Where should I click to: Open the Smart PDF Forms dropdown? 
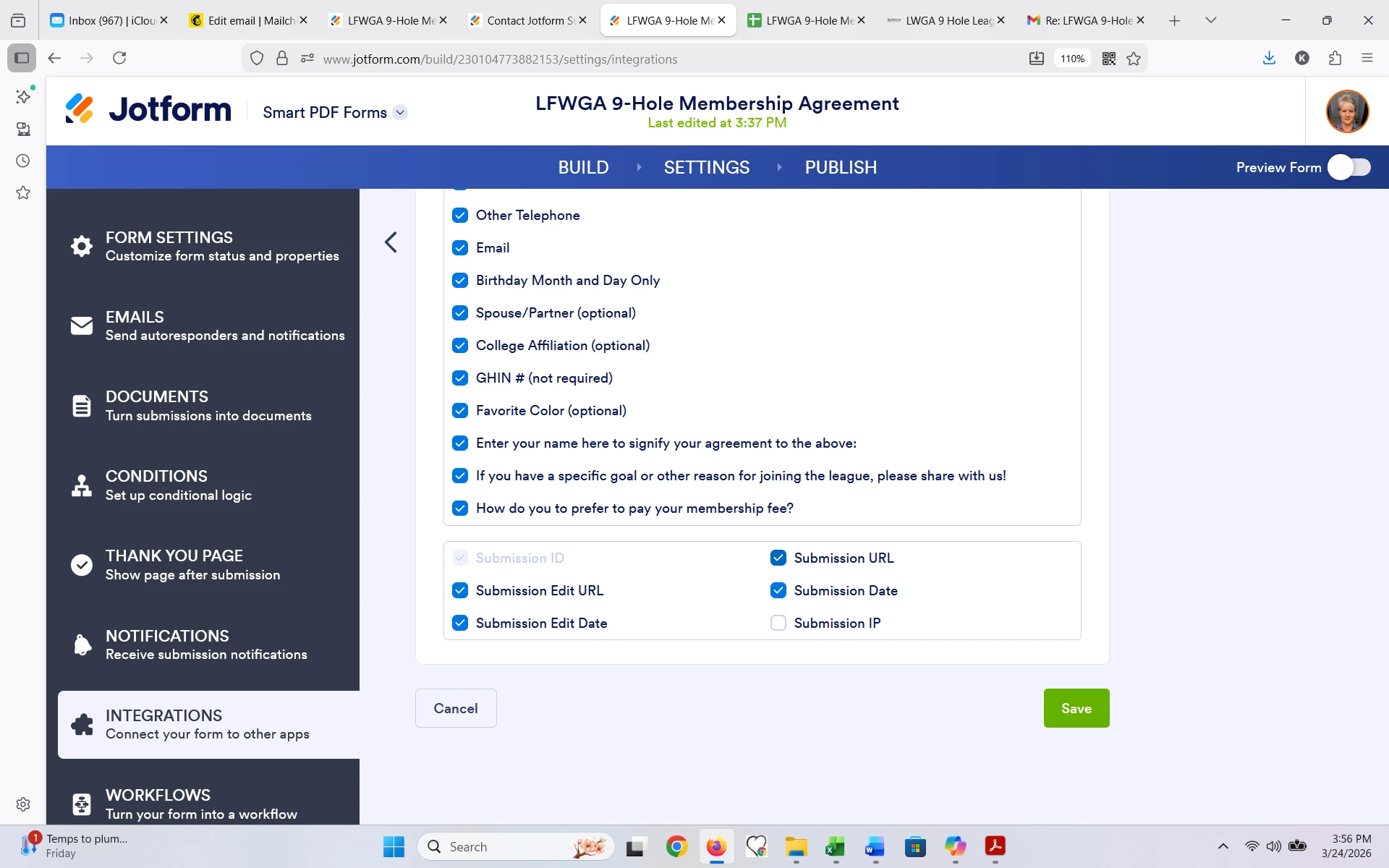tap(401, 112)
